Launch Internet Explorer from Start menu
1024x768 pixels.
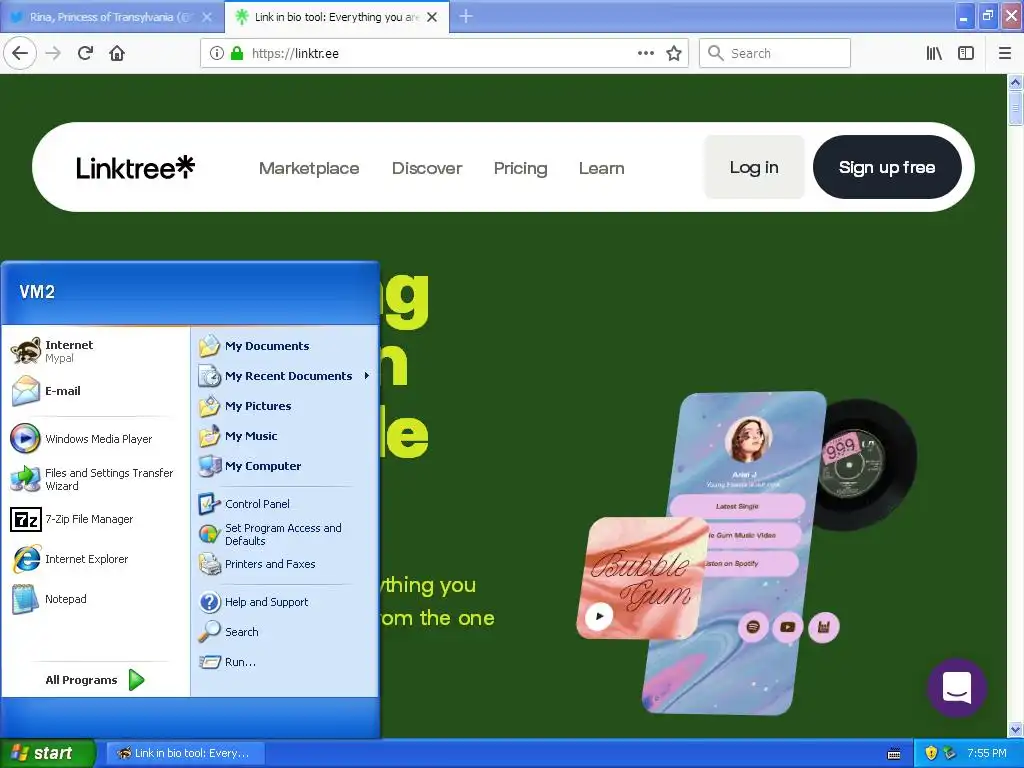point(95,559)
